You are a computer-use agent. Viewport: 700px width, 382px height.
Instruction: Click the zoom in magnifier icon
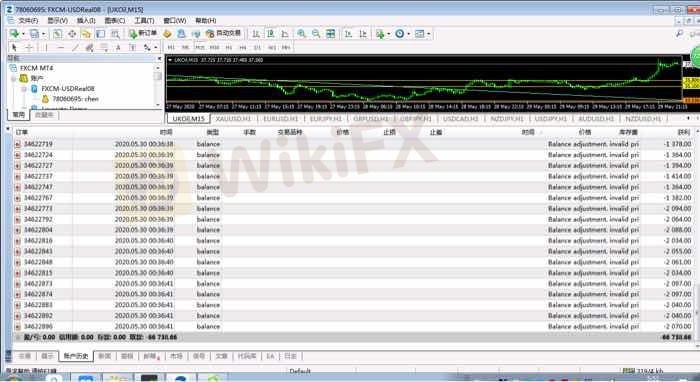pos(301,33)
